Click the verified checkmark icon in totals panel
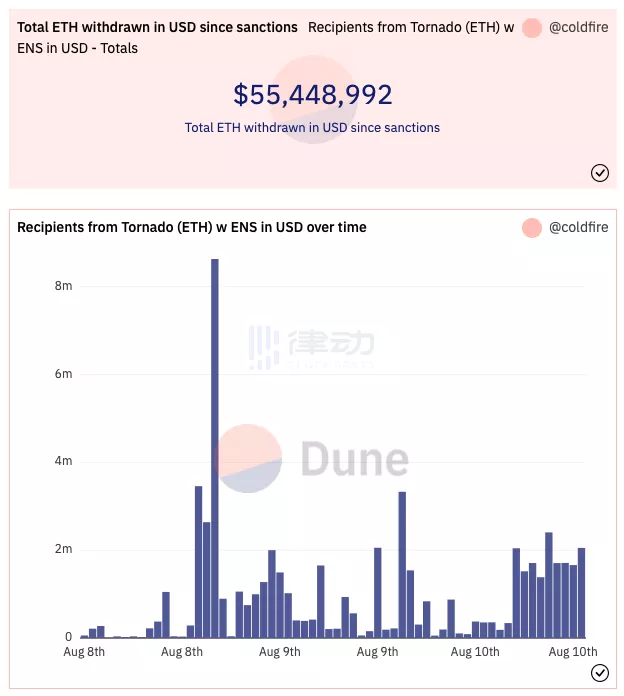The width and height of the screenshot is (624, 696). click(600, 173)
